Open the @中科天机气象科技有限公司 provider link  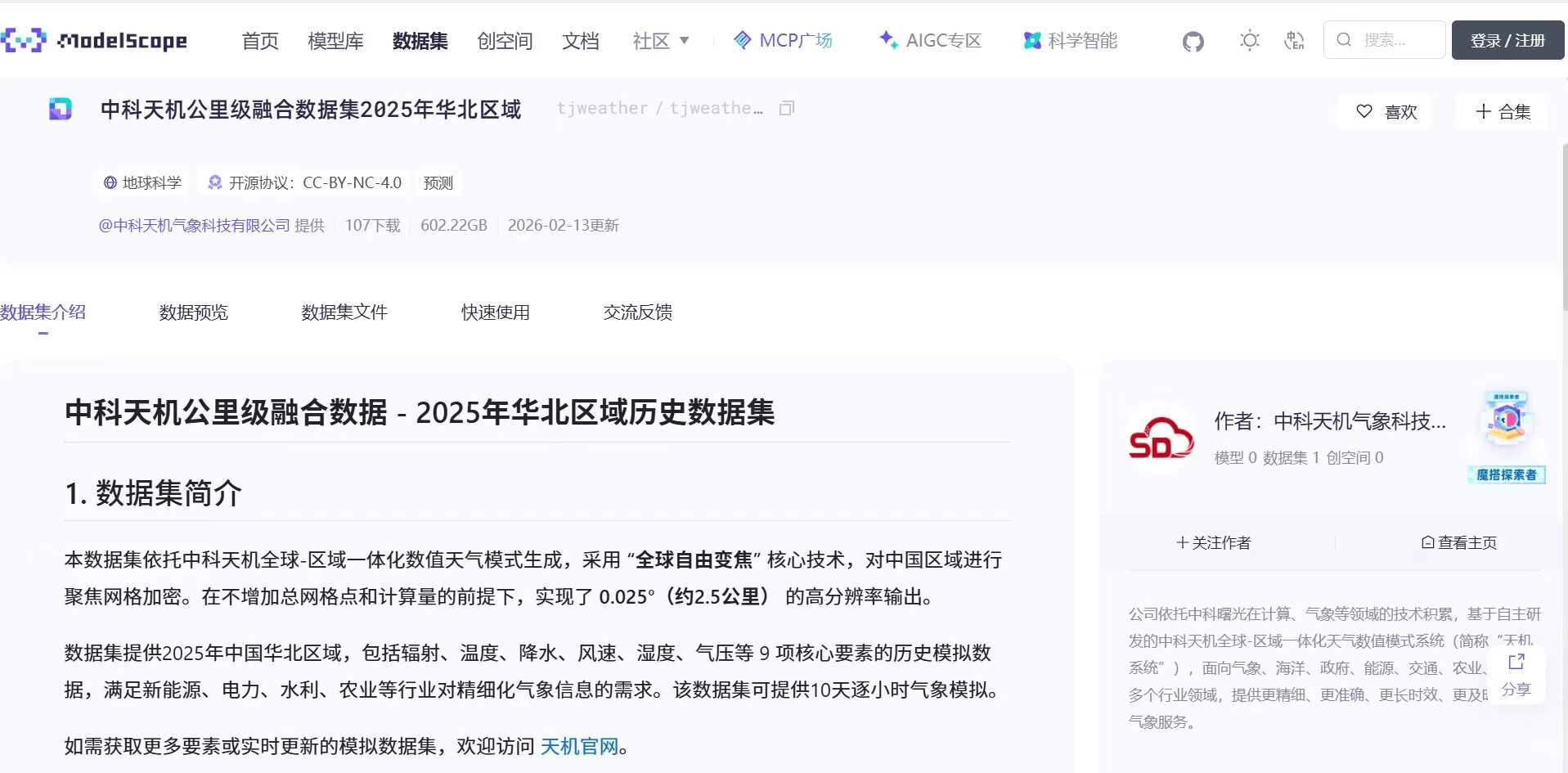coord(195,225)
